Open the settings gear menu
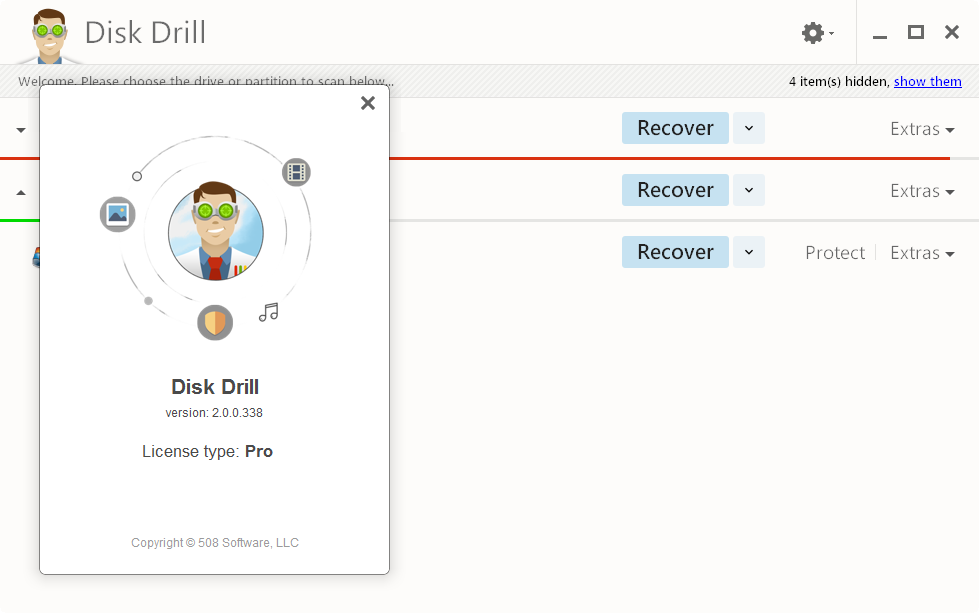The width and height of the screenshot is (979, 613). pyautogui.click(x=817, y=32)
